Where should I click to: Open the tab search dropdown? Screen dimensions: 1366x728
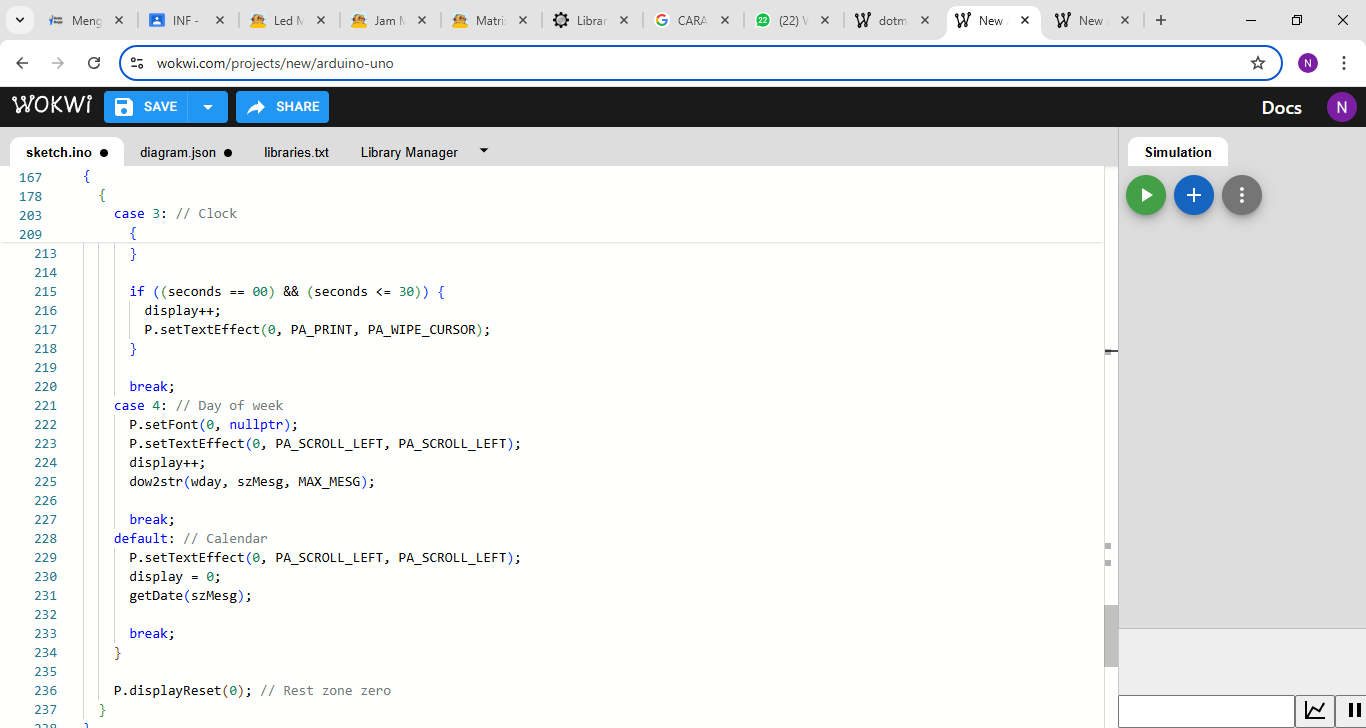click(19, 20)
